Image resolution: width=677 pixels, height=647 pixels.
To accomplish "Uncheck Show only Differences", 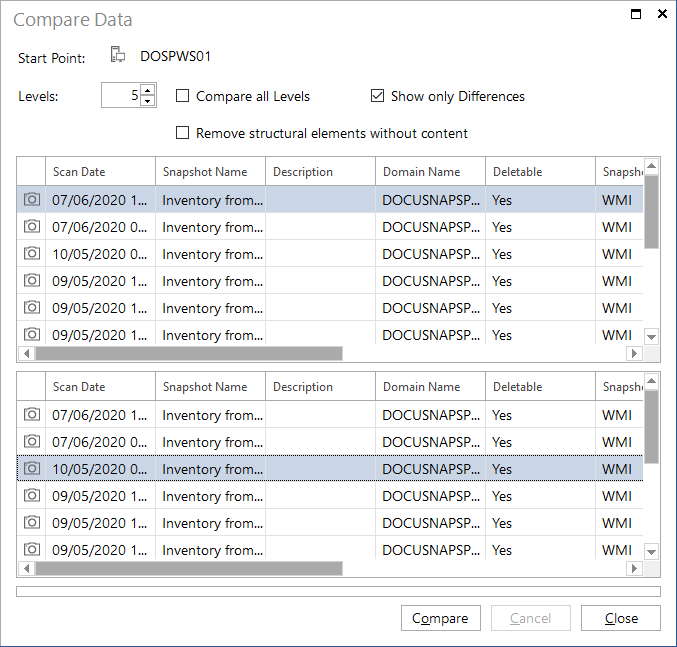I will (x=377, y=95).
